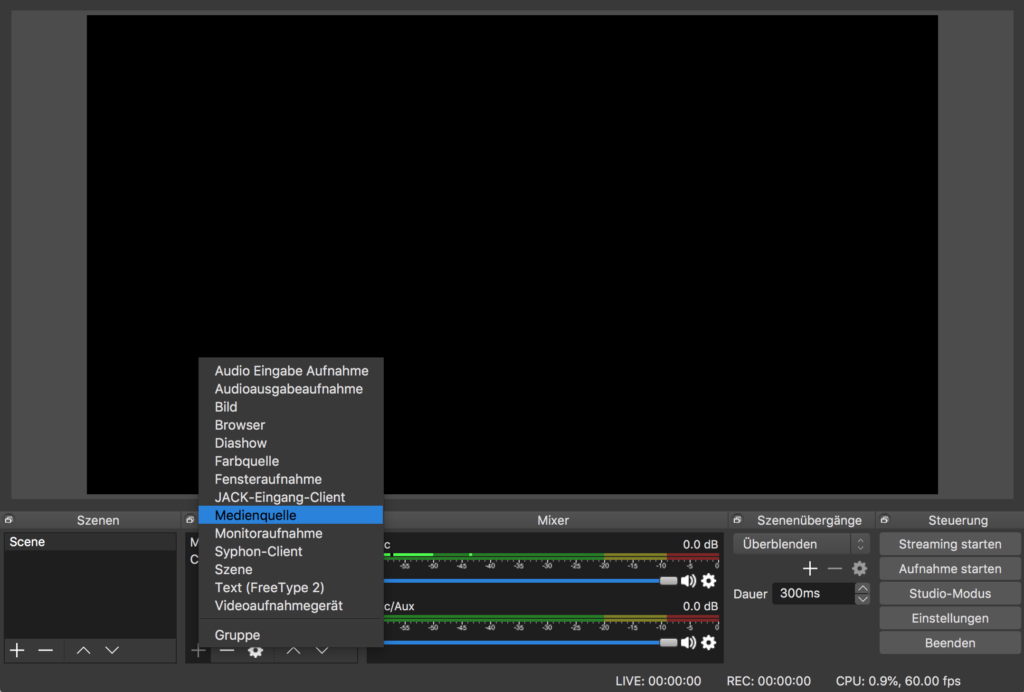Undock the sources panel icon
This screenshot has width=1024, height=692.
(190, 520)
